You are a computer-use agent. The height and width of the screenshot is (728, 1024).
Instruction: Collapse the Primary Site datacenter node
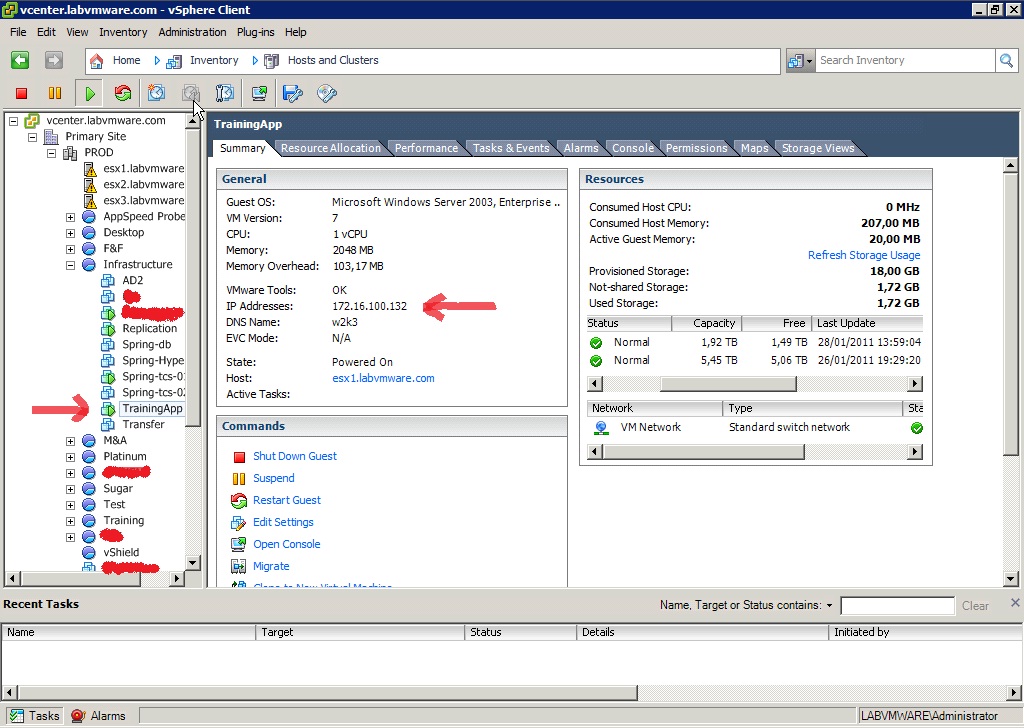click(x=32, y=137)
